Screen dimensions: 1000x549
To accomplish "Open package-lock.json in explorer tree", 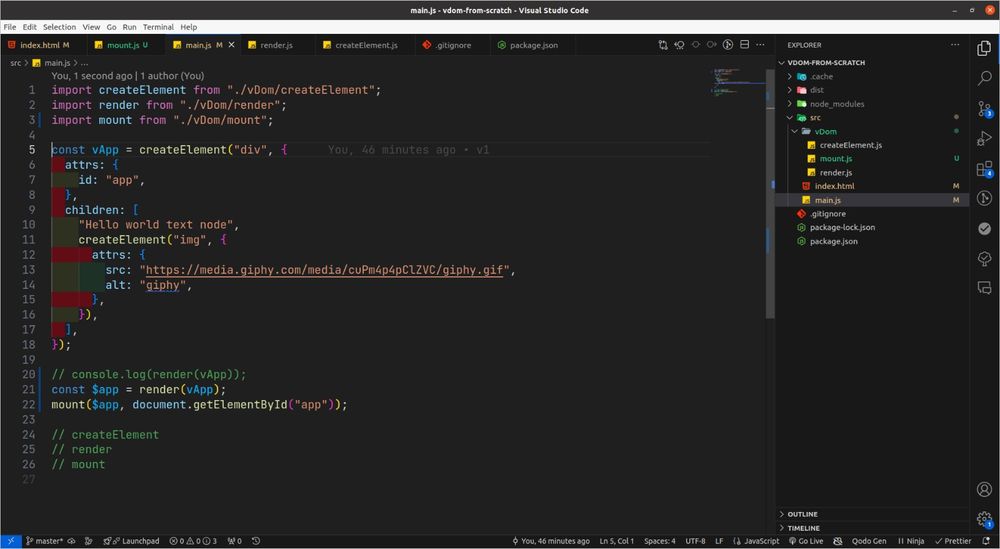I will point(872,227).
